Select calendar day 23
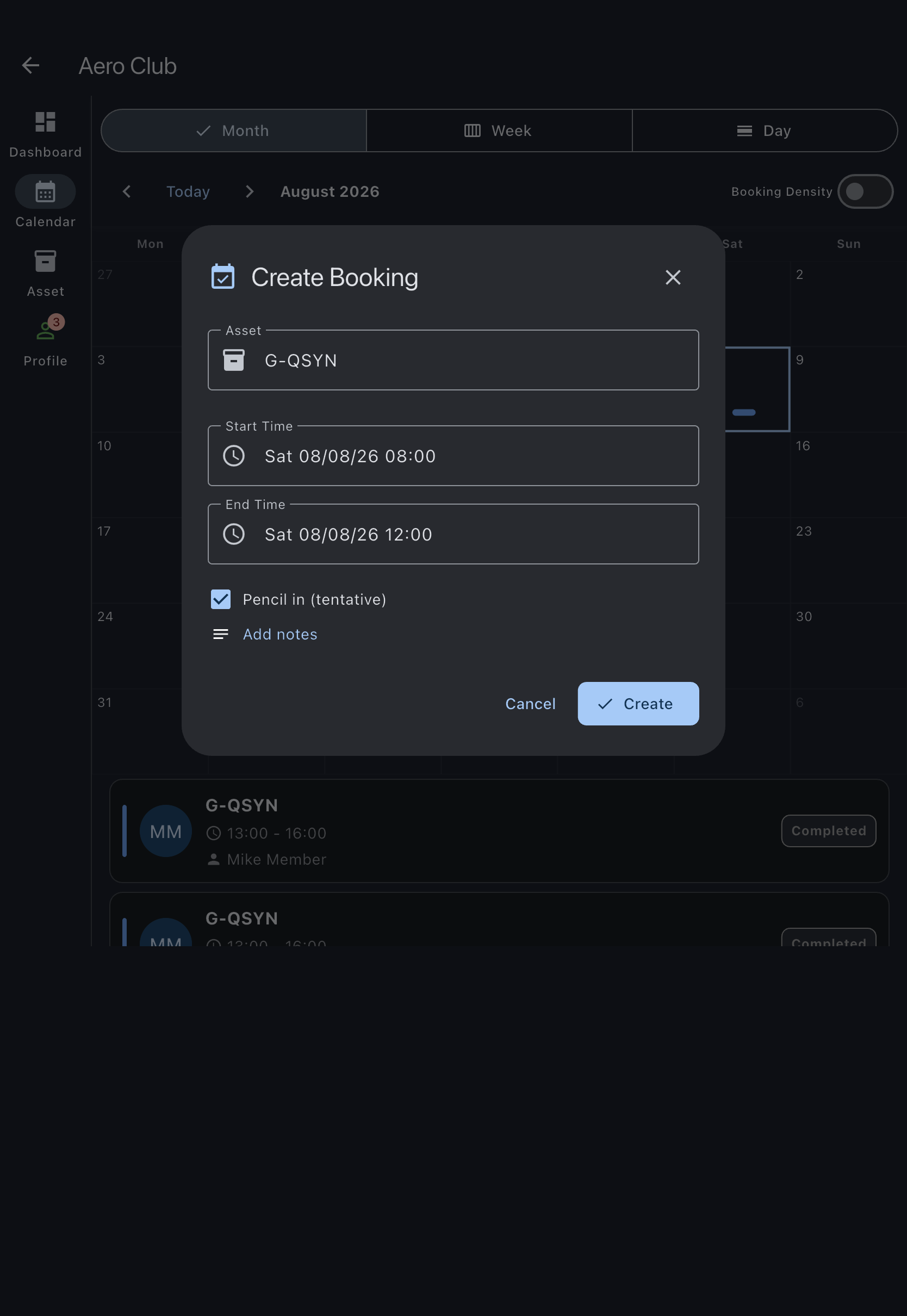907x1316 pixels. [x=848, y=560]
